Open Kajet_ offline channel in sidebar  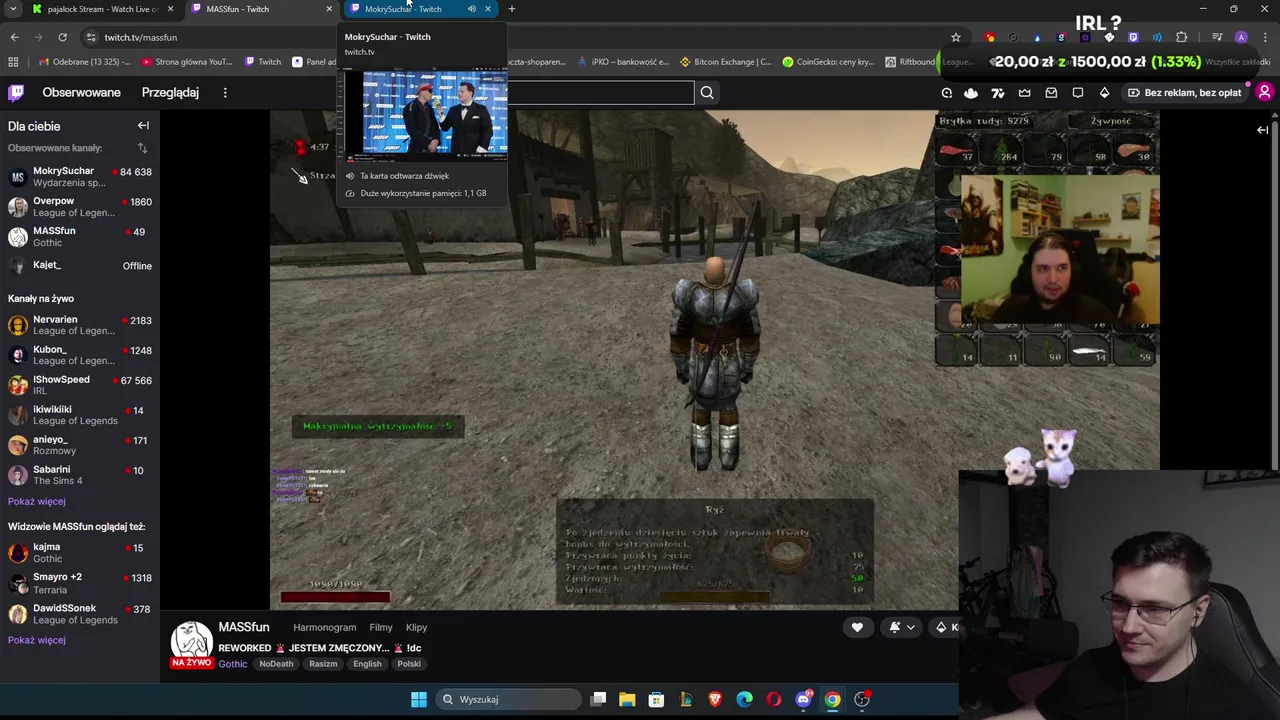(x=80, y=266)
